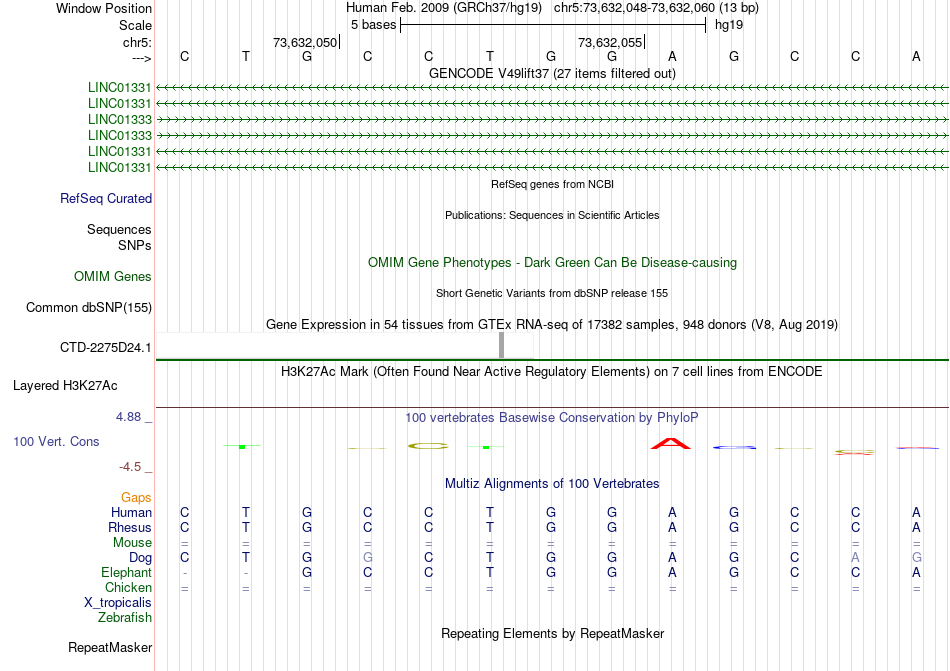Click the blue G in PhyloP conservation logo
Image resolution: width=950 pixels, height=671 pixels.
coord(734,448)
